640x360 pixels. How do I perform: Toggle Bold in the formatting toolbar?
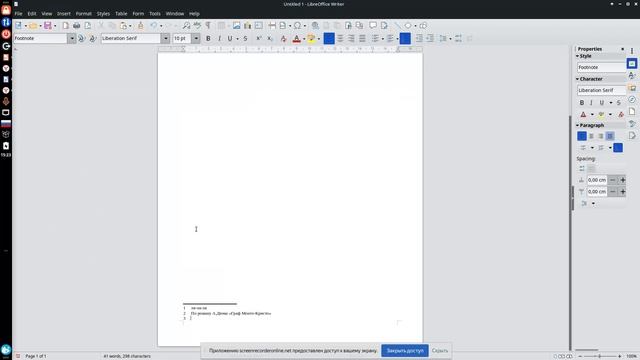point(208,38)
